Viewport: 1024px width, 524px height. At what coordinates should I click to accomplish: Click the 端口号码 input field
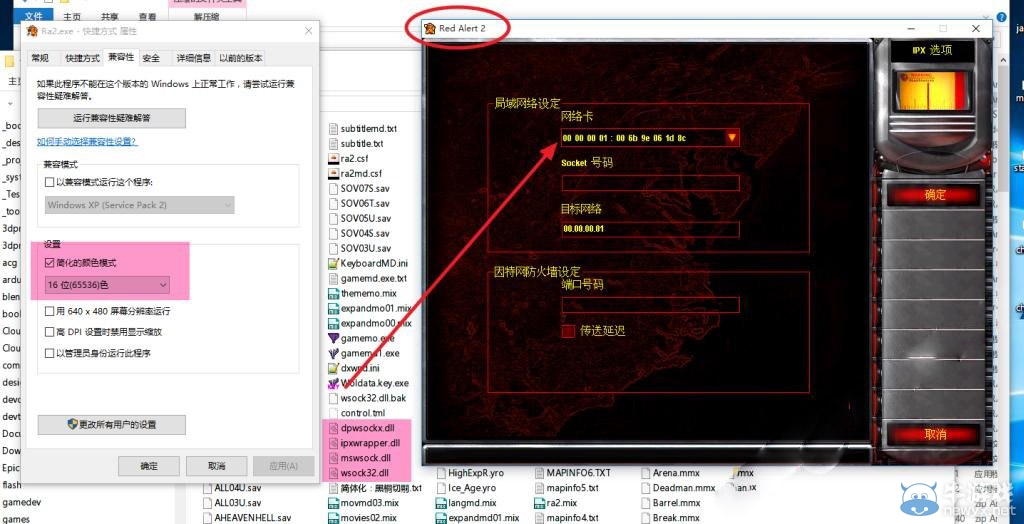point(650,305)
